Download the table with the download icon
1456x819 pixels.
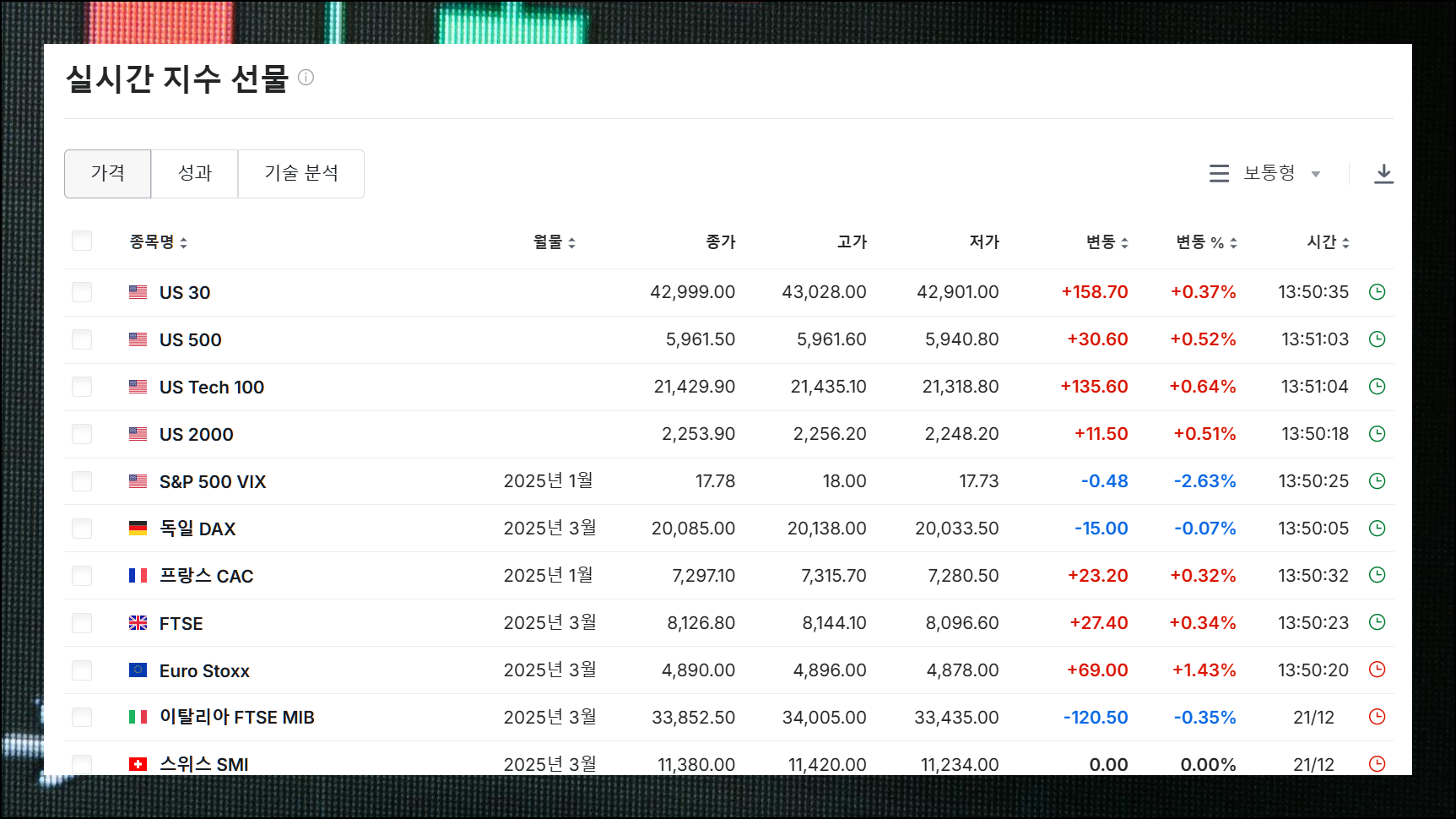1383,174
